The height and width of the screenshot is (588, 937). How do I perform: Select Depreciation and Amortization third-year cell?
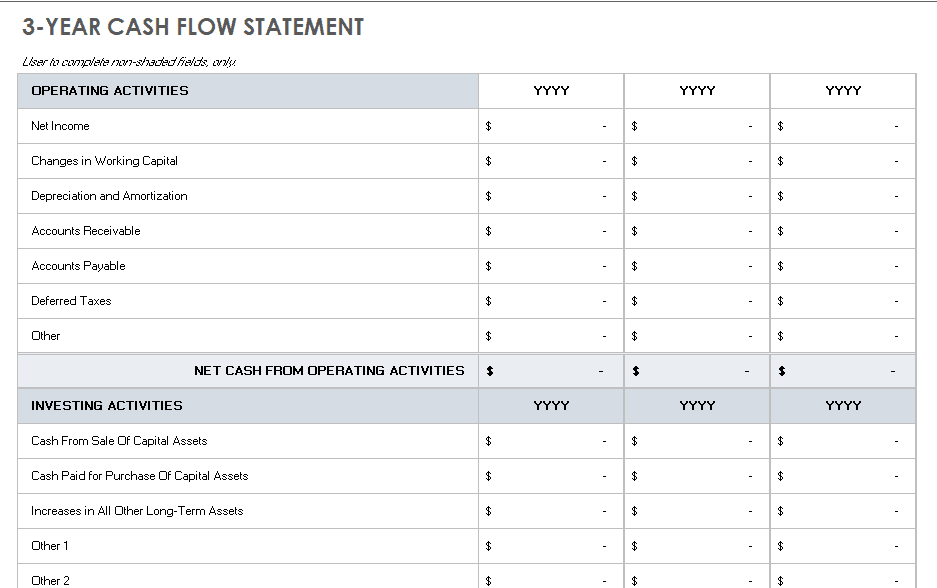843,196
